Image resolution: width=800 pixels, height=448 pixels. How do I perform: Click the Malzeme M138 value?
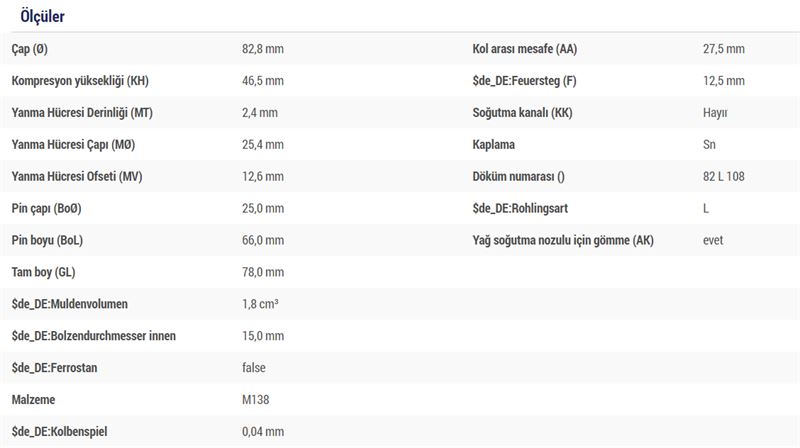pos(256,400)
